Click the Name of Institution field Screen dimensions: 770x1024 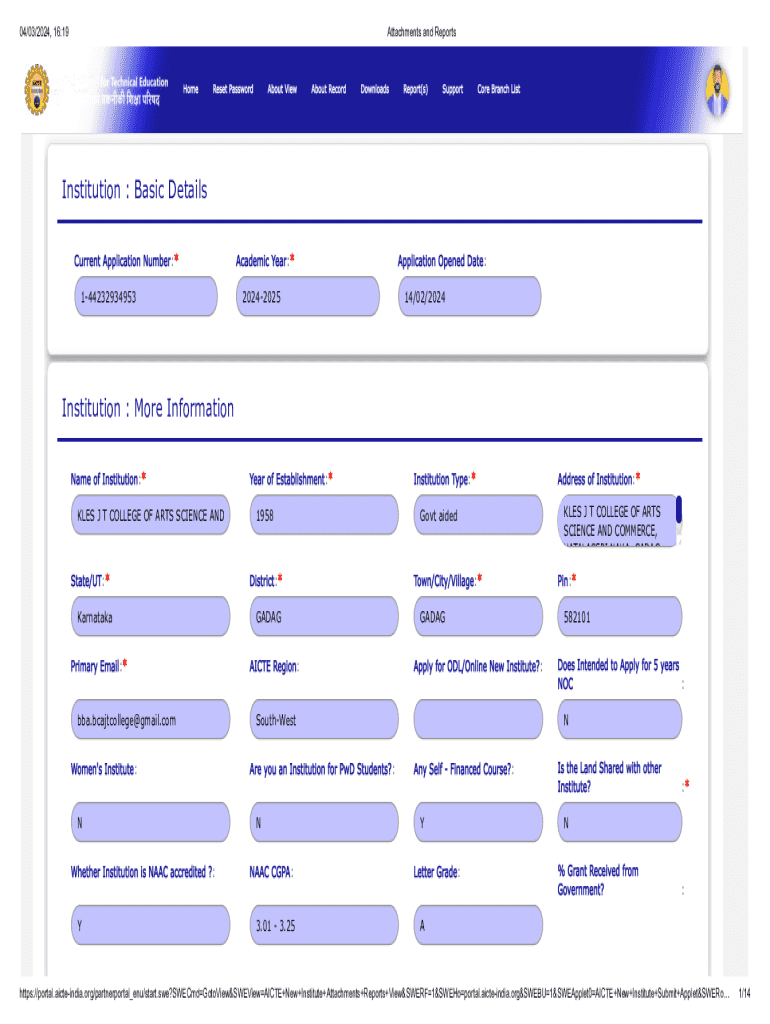[150, 516]
